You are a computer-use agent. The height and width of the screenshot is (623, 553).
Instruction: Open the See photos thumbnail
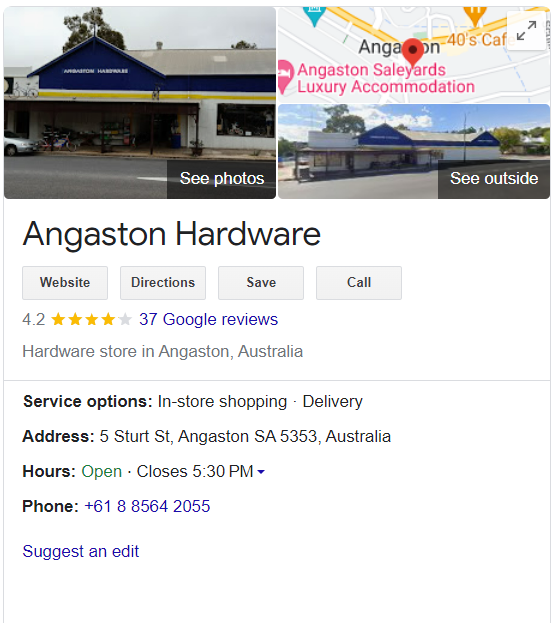[140, 103]
